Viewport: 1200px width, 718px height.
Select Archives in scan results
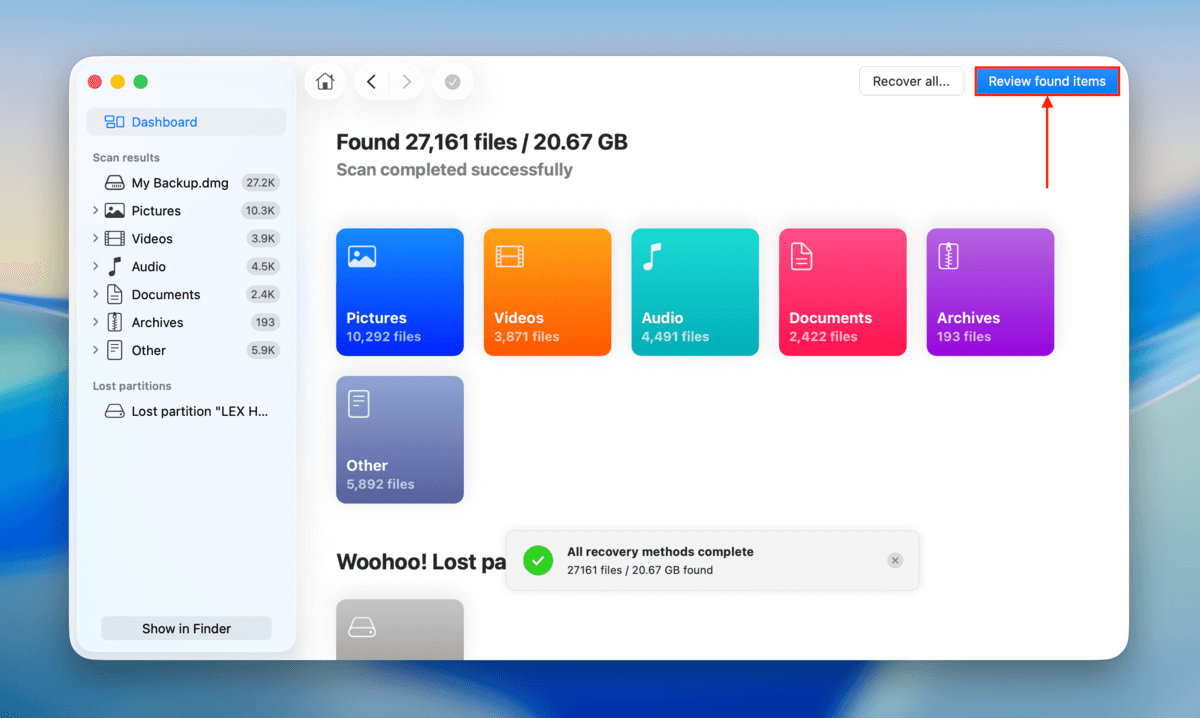186,323
